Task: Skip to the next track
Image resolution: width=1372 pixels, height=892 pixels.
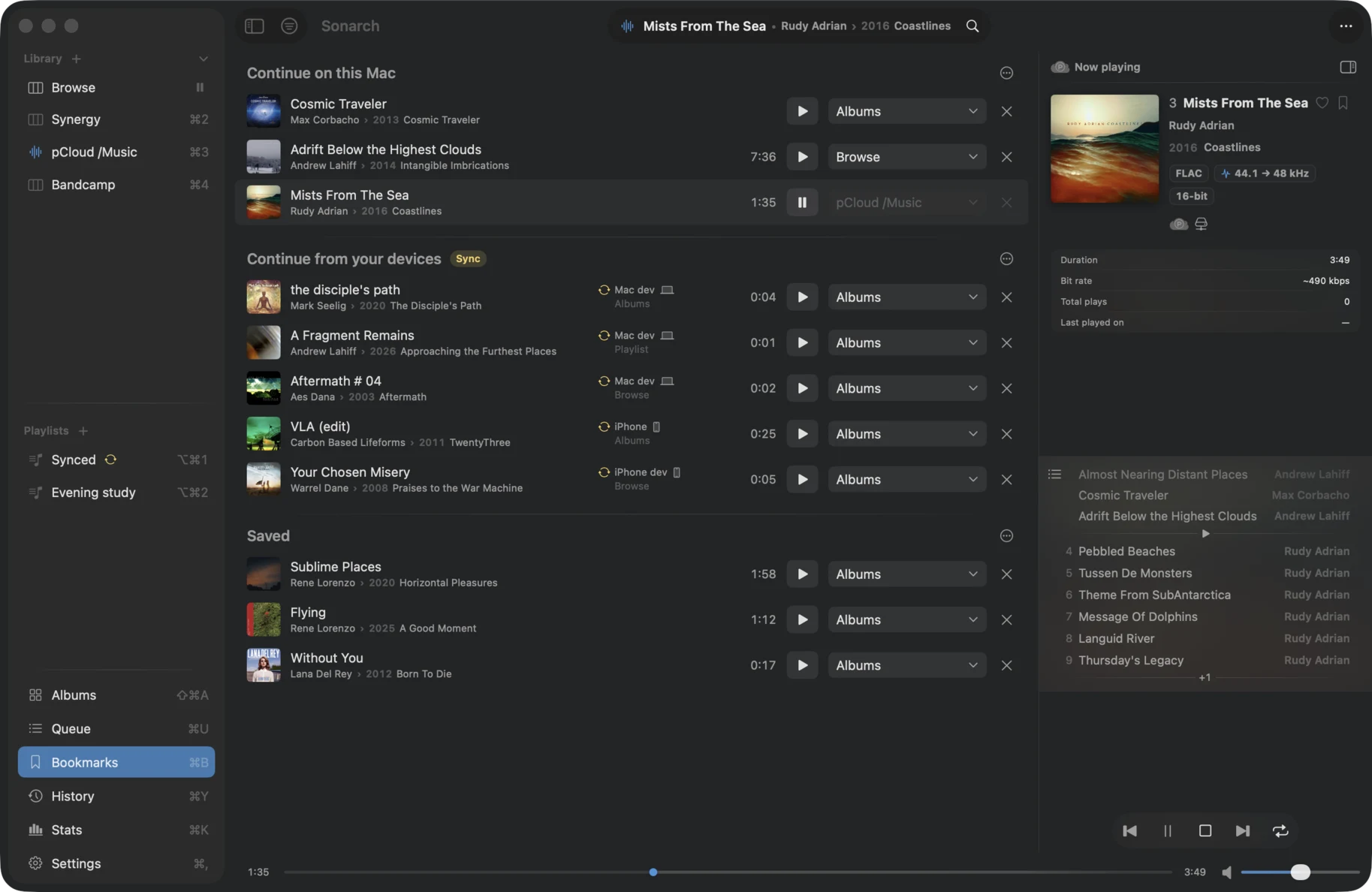Action: pyautogui.click(x=1243, y=830)
